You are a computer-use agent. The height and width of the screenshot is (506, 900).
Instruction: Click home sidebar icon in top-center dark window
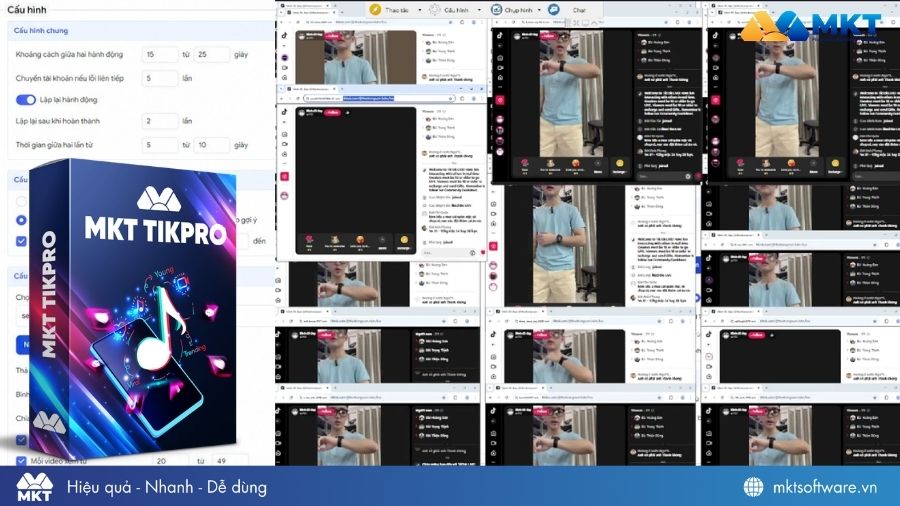500,77
